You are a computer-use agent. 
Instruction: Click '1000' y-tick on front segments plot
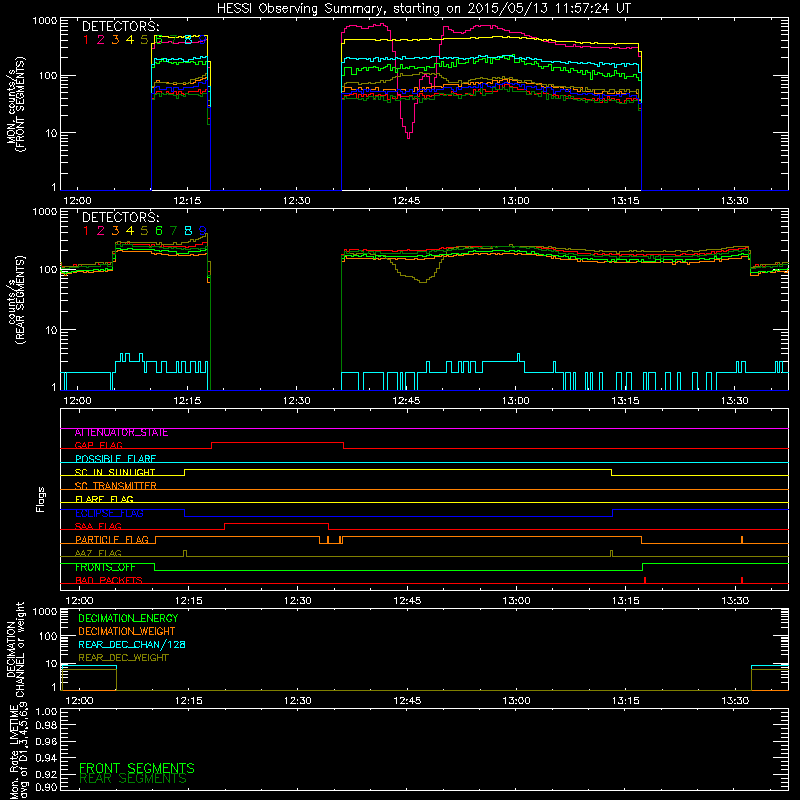click(44, 21)
